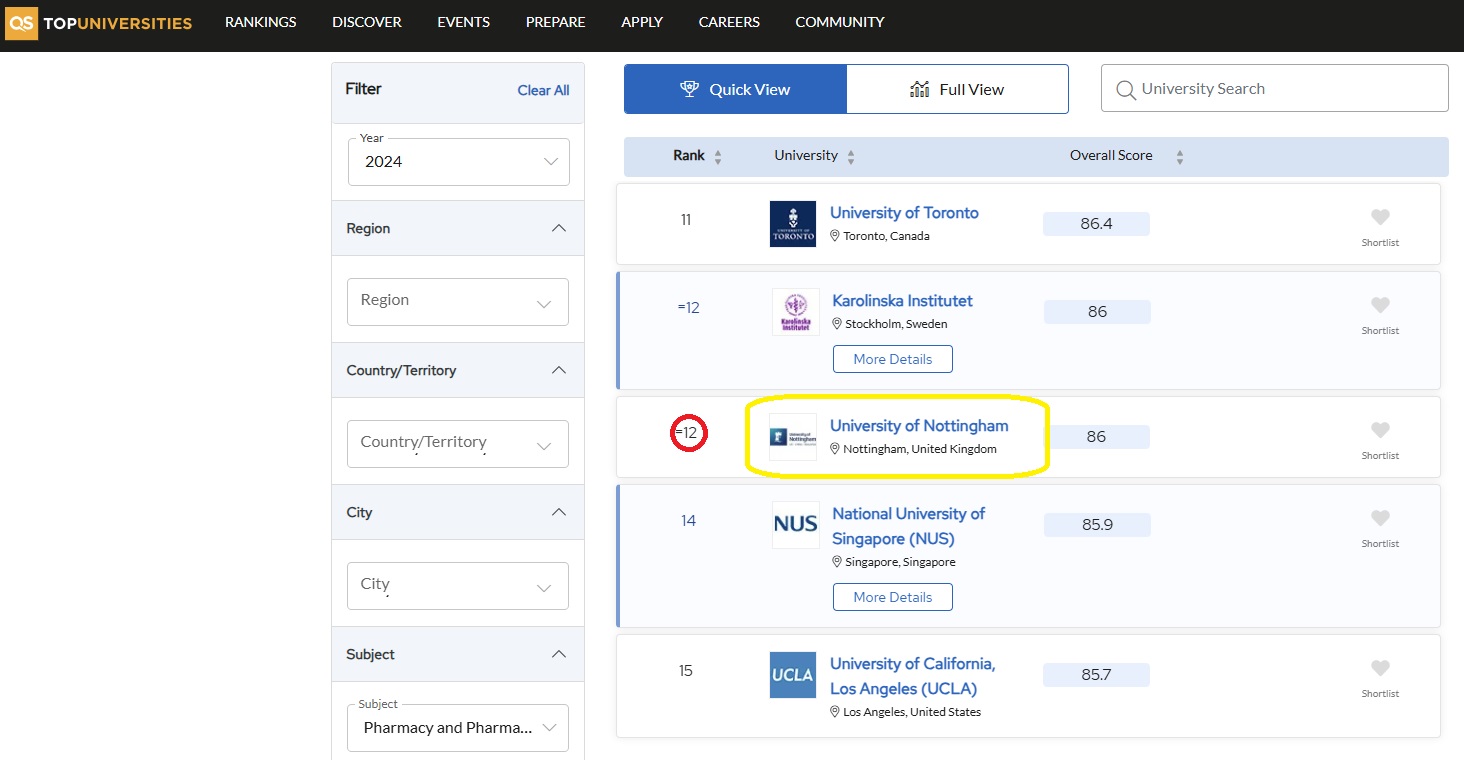Click Stockholm, Sweden location text
Screen dimensions: 1464x760
[x=896, y=324]
